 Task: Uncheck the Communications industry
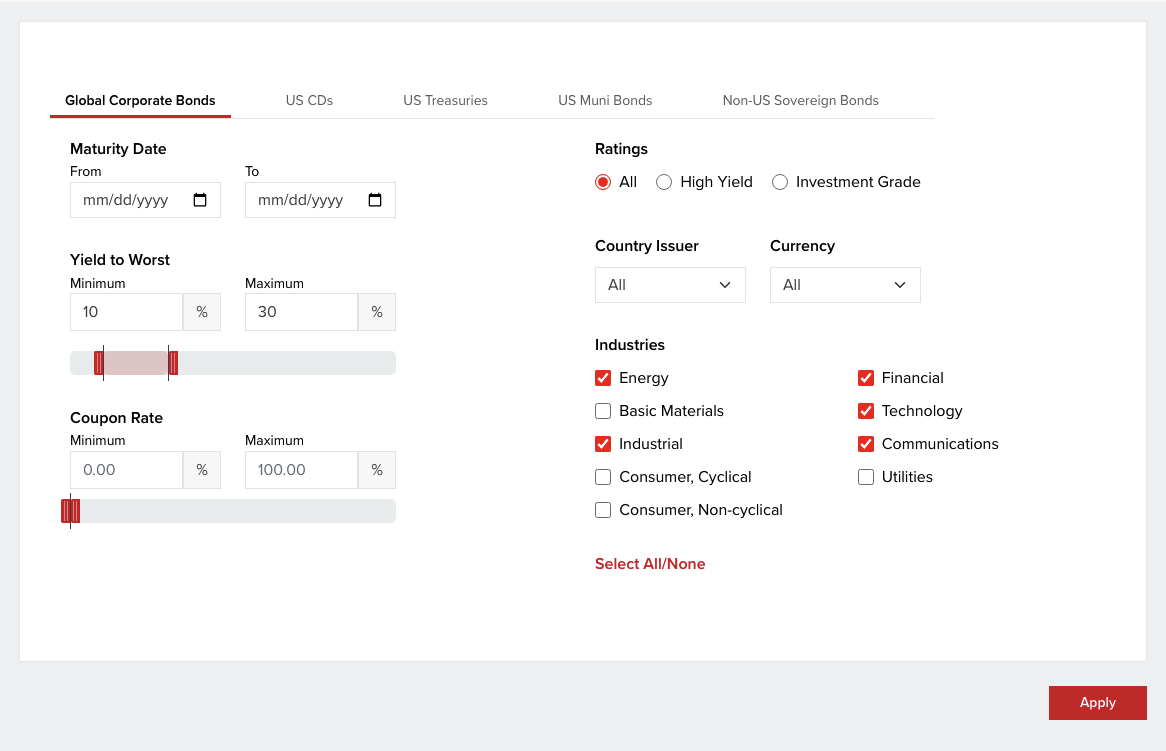pos(866,444)
